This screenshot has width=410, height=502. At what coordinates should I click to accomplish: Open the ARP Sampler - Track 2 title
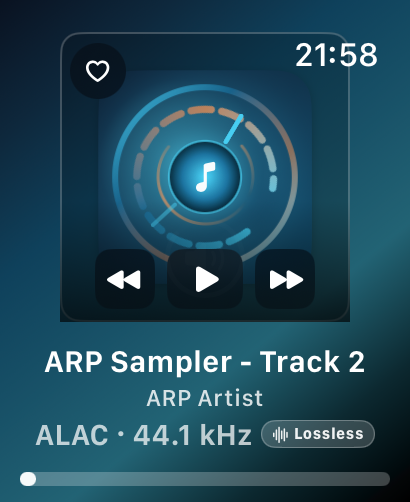coord(205,362)
